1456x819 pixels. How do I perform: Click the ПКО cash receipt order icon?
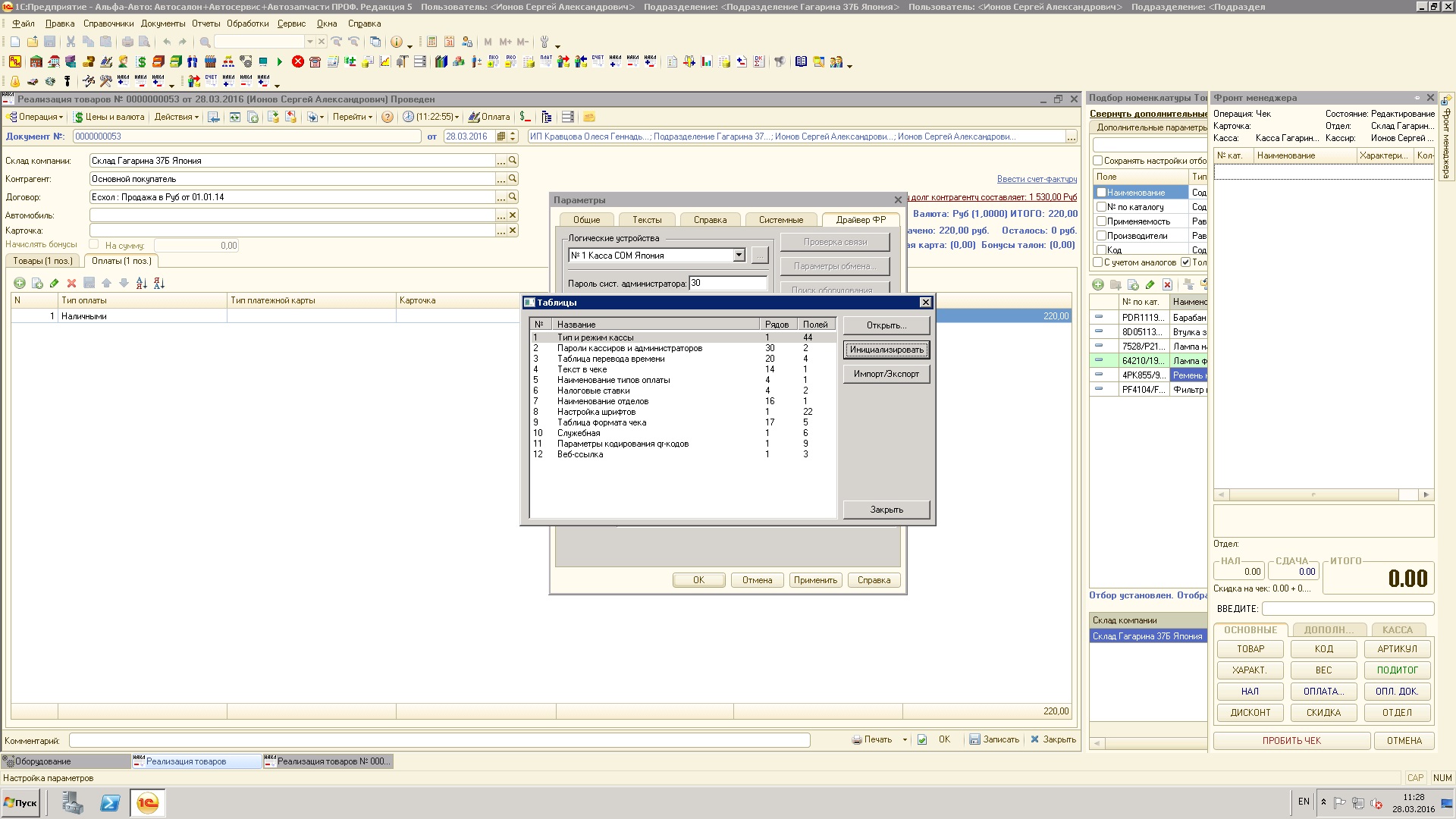(x=494, y=61)
